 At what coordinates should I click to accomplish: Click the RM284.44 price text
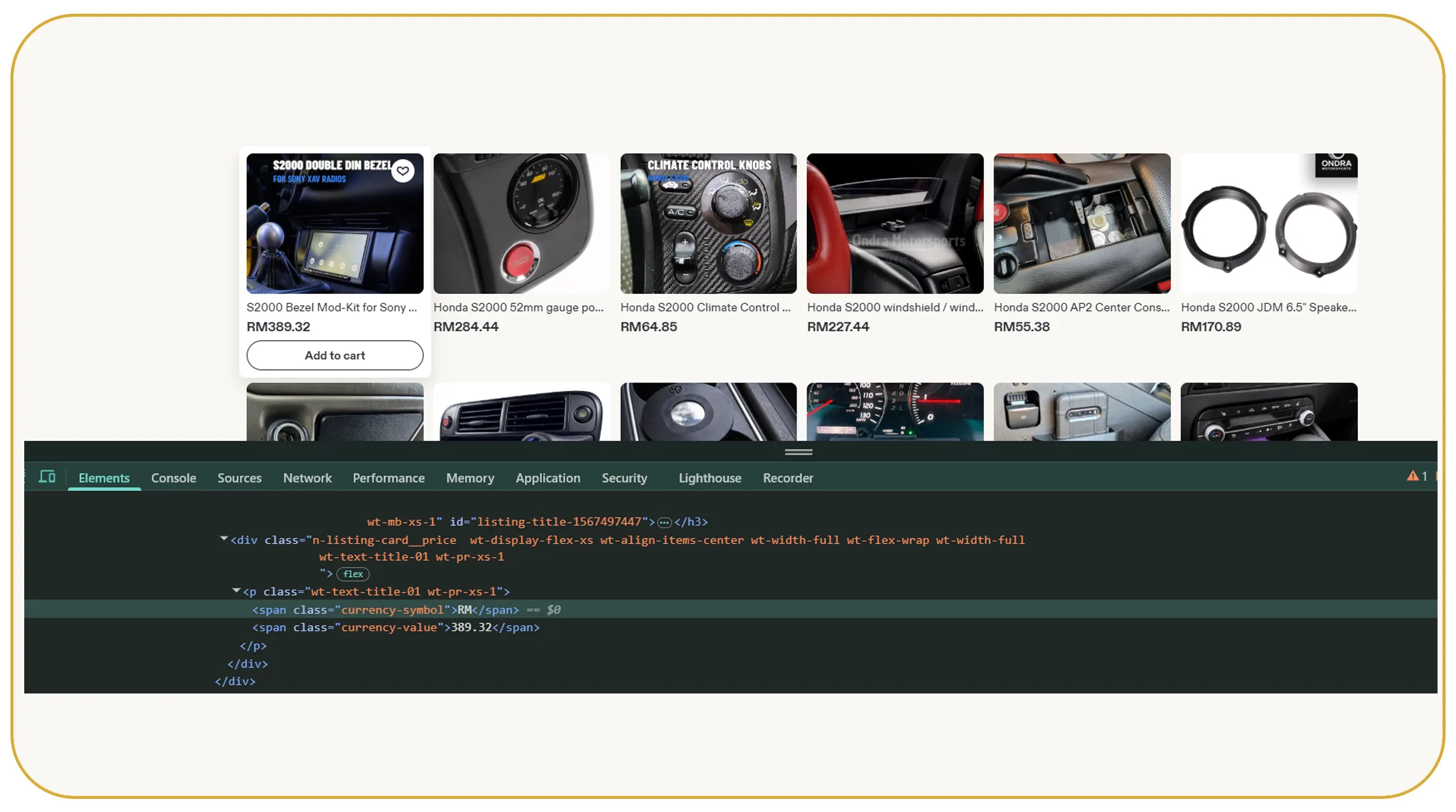[466, 327]
